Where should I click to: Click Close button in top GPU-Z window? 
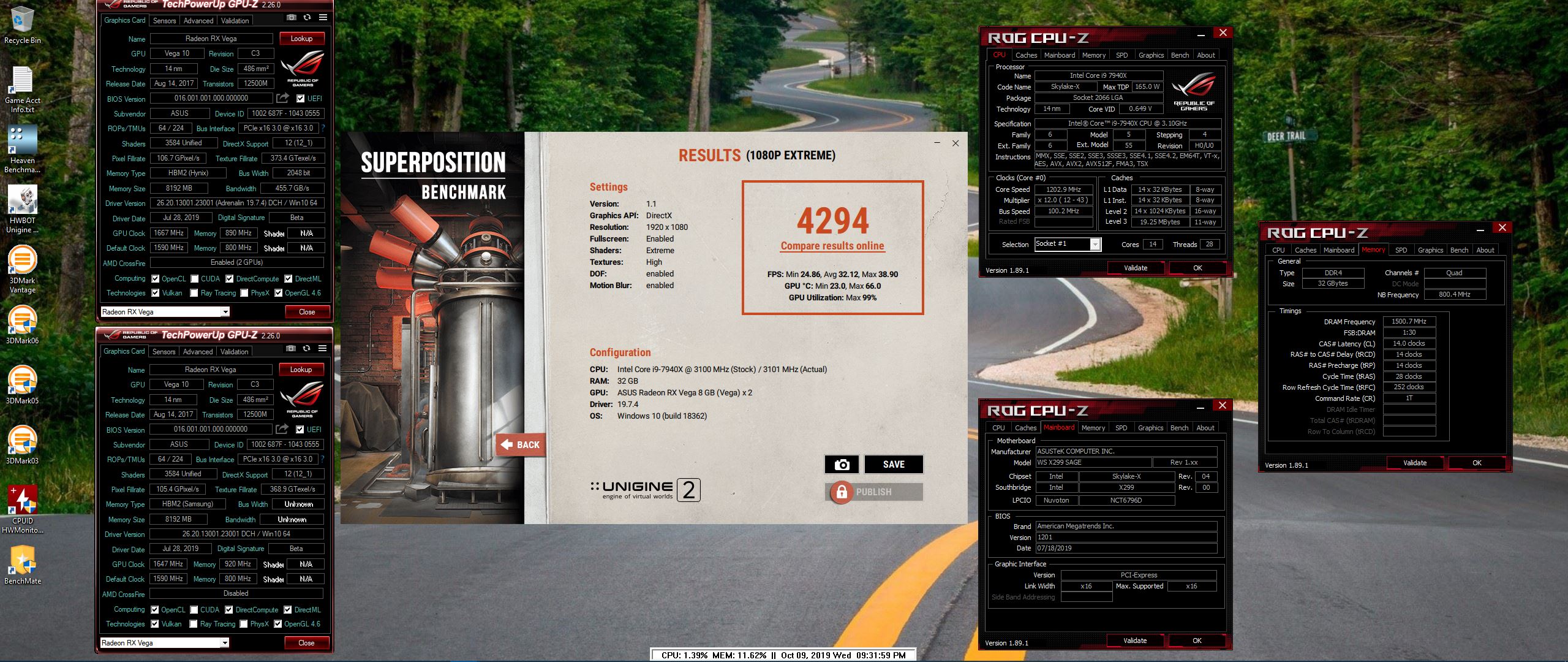tap(307, 312)
